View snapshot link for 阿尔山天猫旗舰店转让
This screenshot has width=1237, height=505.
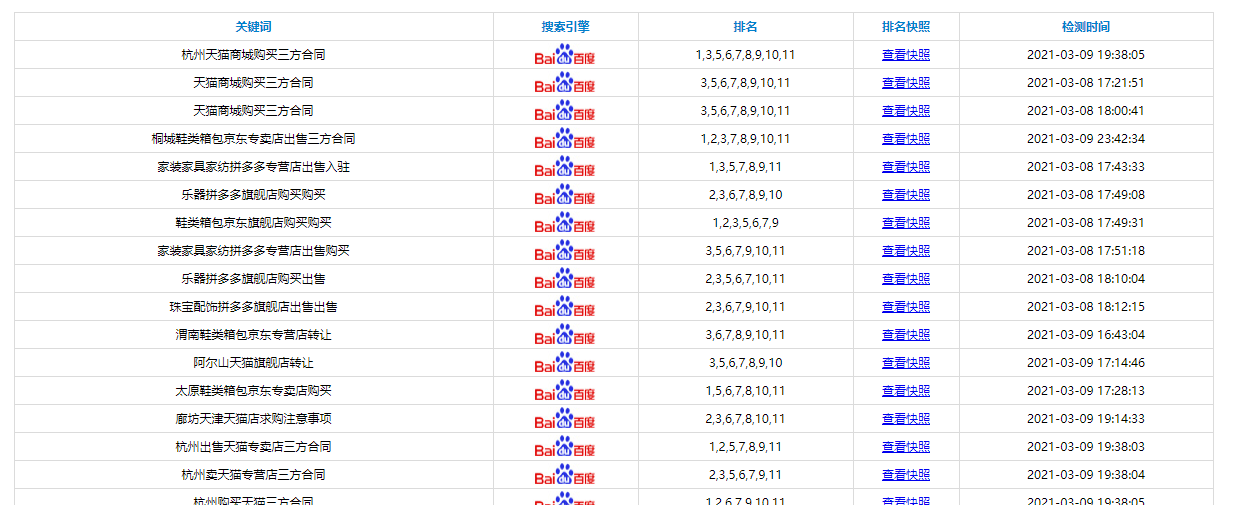point(906,363)
